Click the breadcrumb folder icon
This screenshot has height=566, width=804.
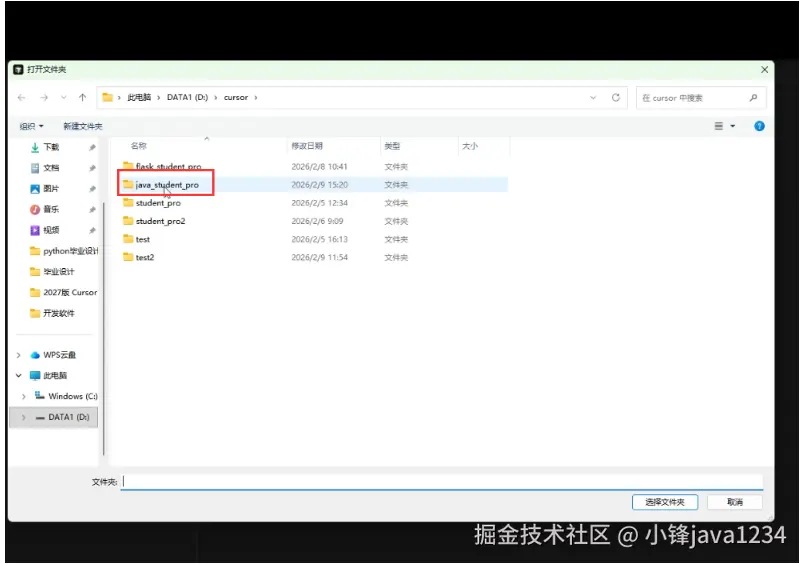[107, 97]
